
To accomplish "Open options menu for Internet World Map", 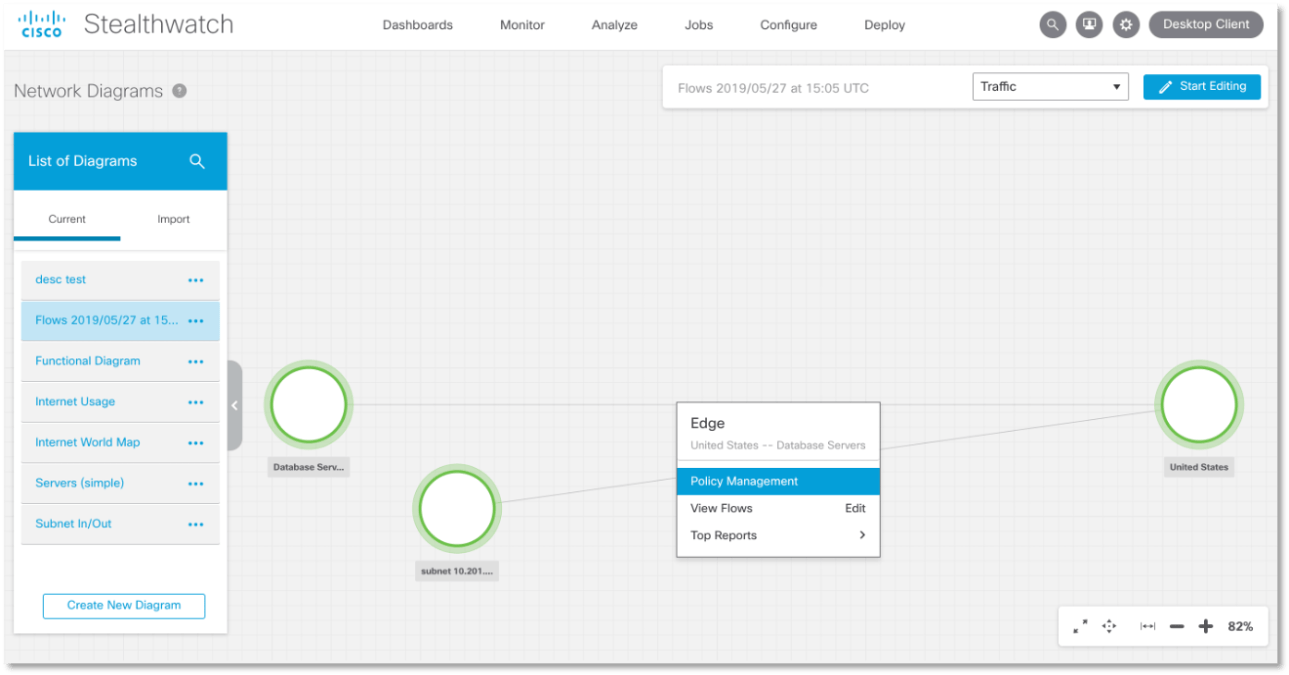I will [x=196, y=443].
